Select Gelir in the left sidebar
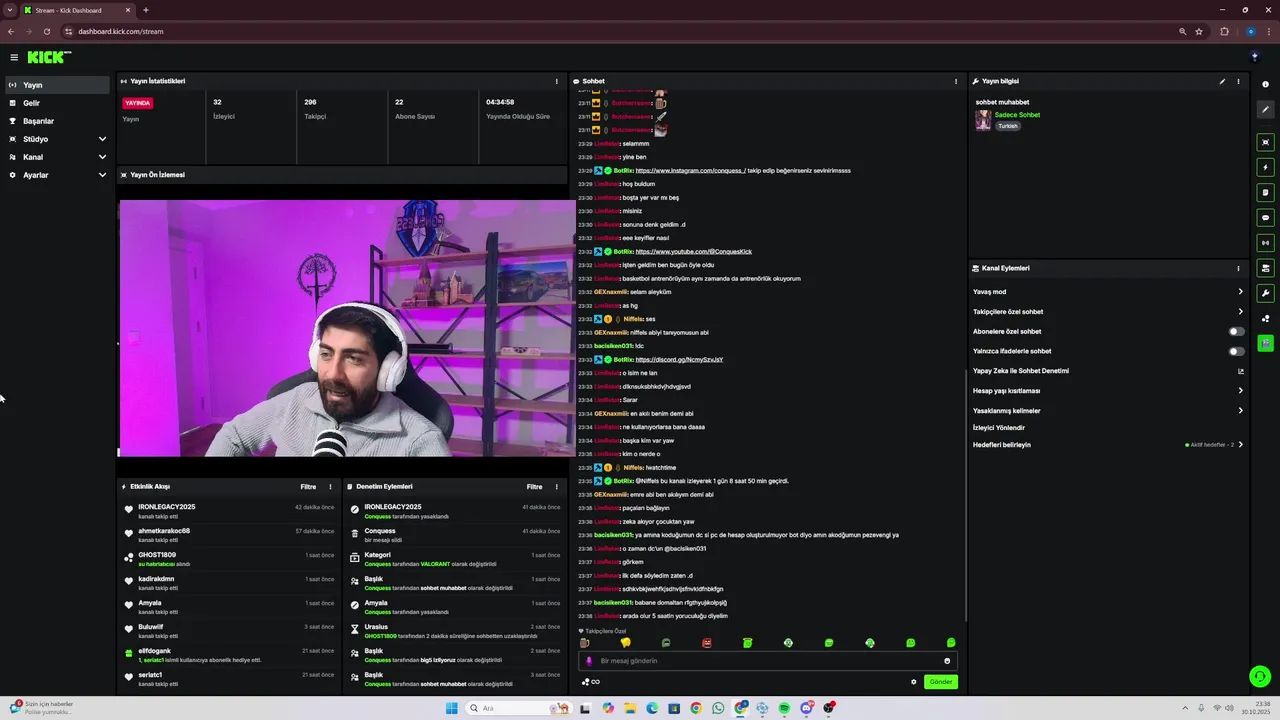This screenshot has width=1280, height=720. click(x=58, y=103)
